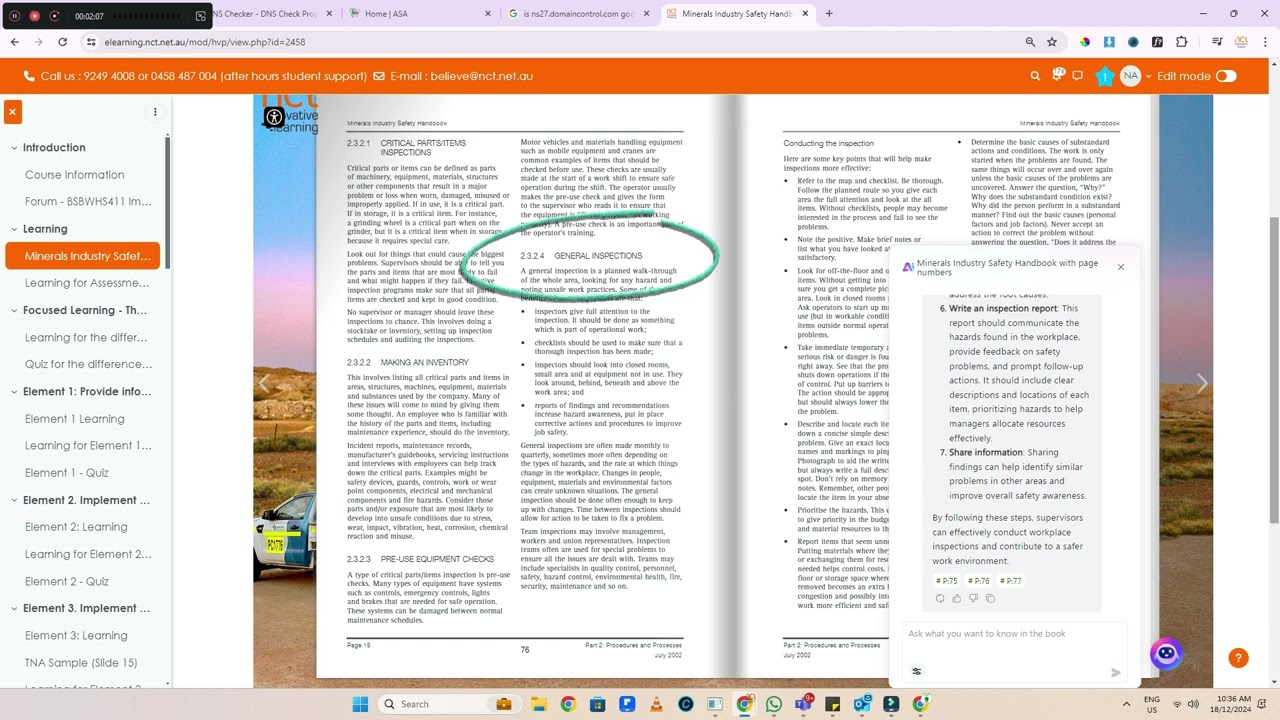Click the accessibility icon on the flipbook
Screen dimensions: 1280x720
[x=274, y=118]
